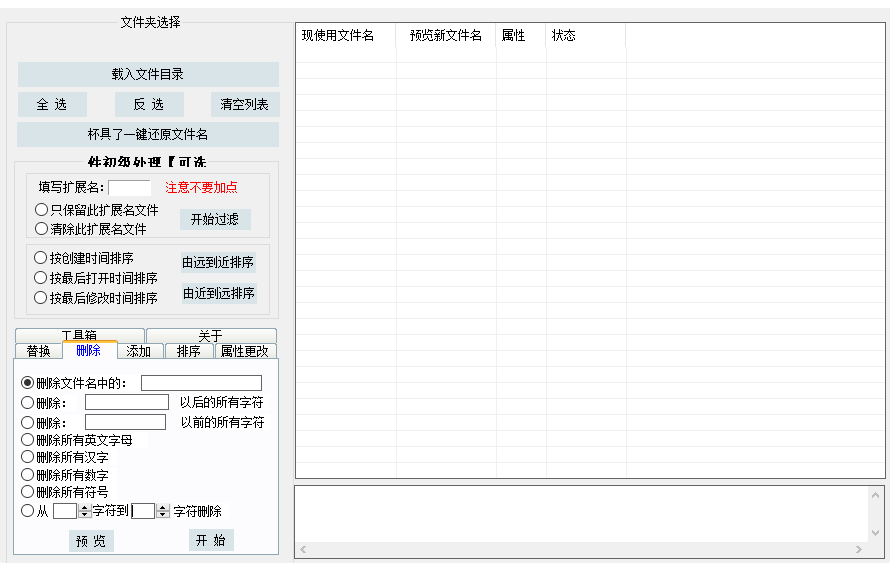Click the start character number field after 从
This screenshot has width=890, height=563.
(65, 511)
